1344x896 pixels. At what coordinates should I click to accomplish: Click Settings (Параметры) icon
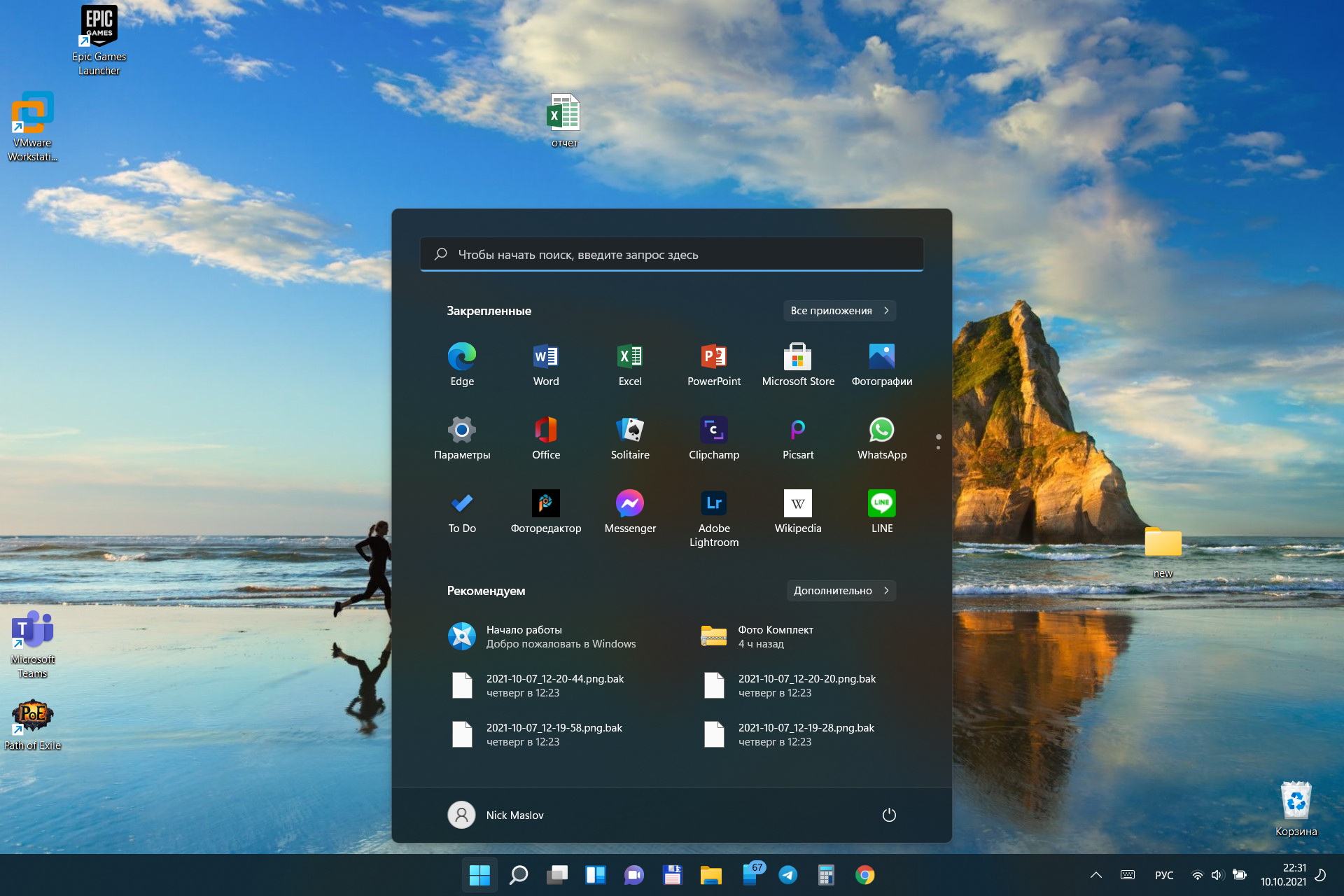tap(463, 431)
